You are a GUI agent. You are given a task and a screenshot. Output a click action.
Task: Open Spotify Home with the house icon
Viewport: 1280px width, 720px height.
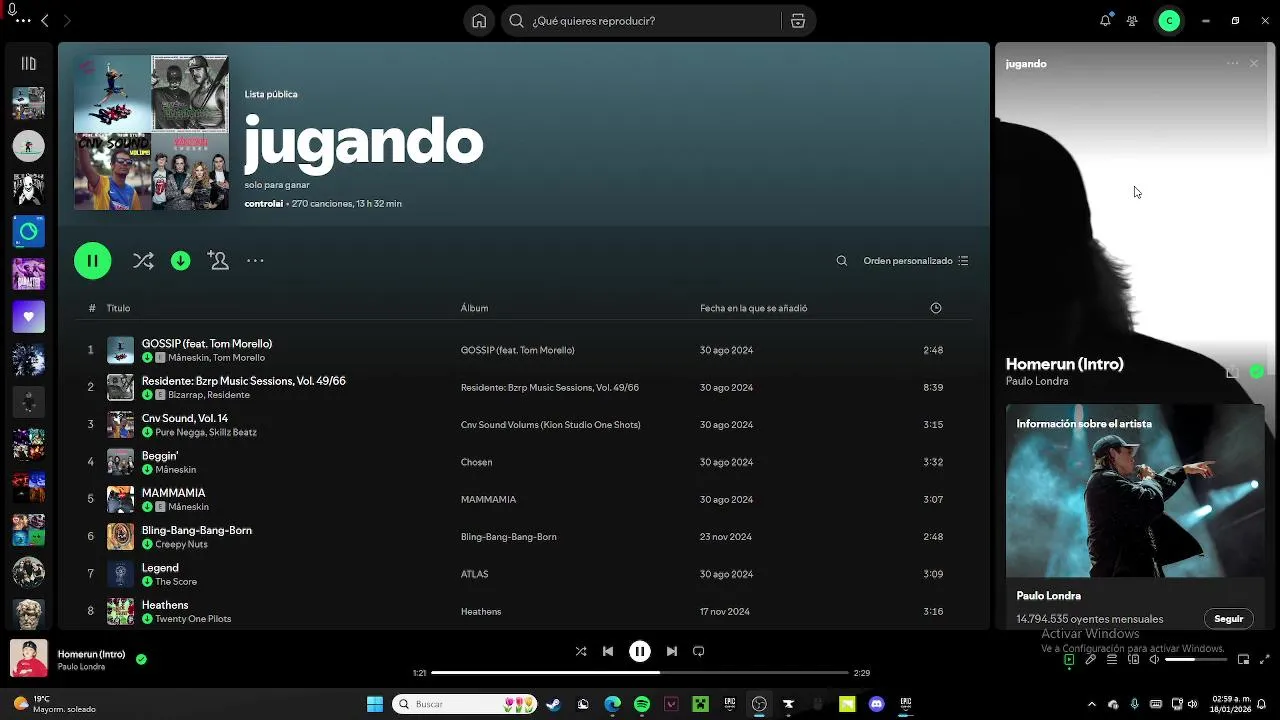(479, 21)
